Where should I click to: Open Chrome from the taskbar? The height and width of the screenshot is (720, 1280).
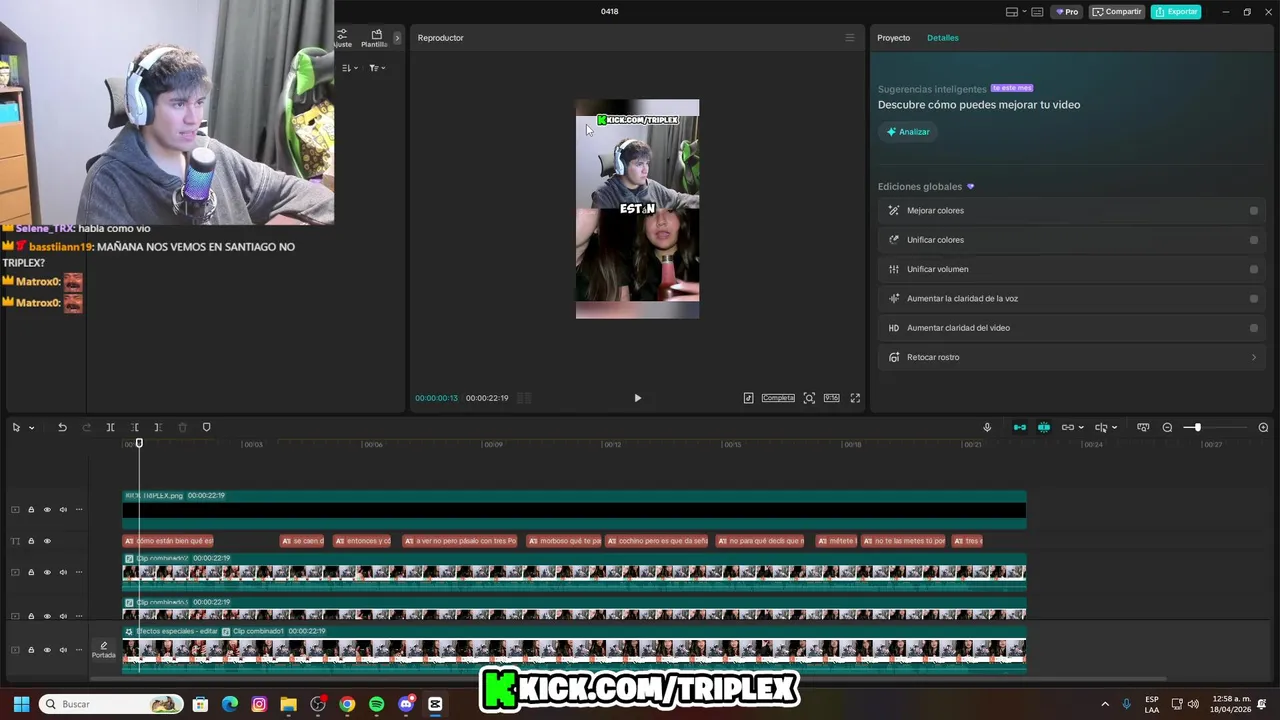pyautogui.click(x=347, y=704)
